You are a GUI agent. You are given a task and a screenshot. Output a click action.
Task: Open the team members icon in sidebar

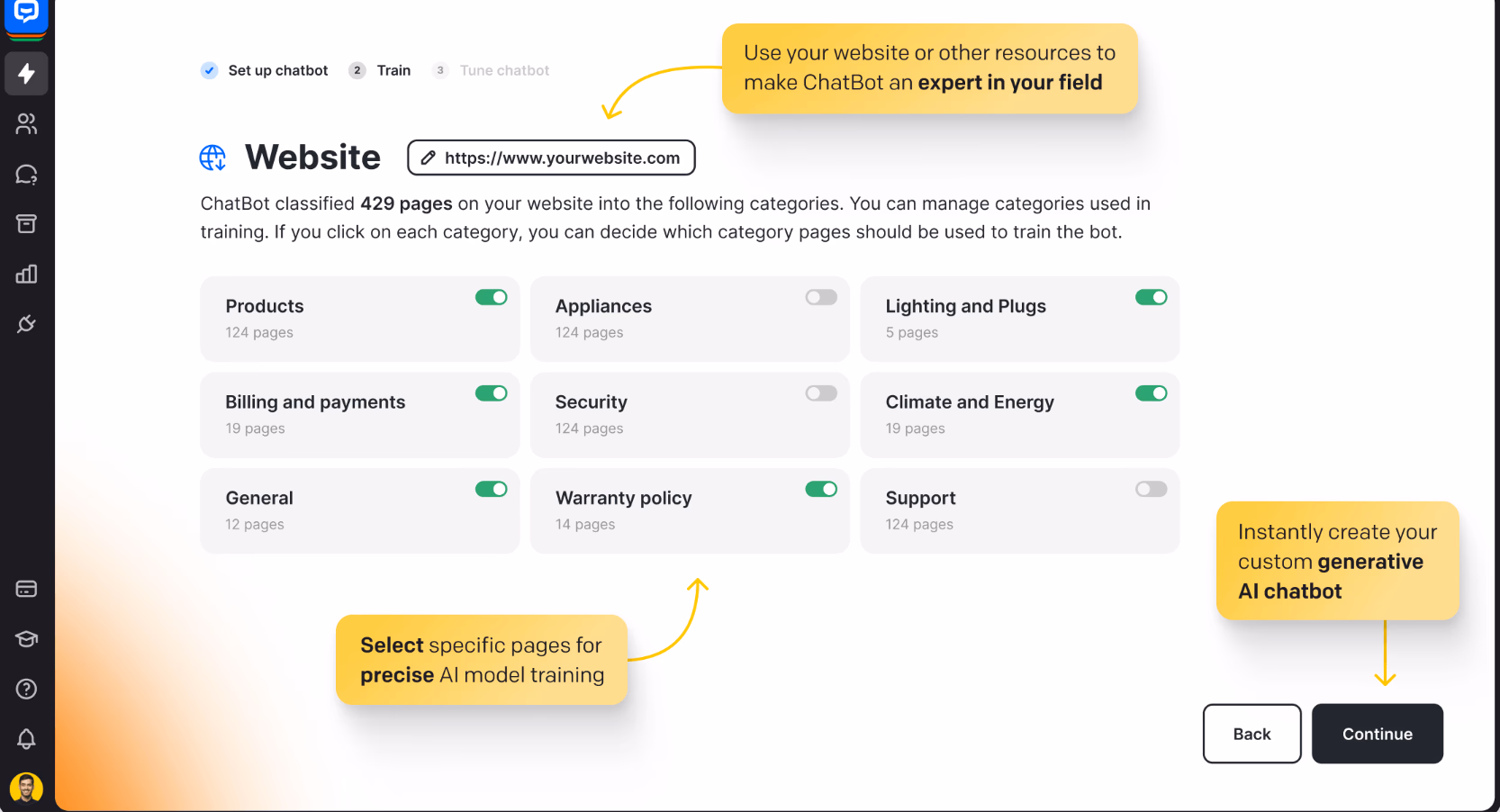click(26, 124)
